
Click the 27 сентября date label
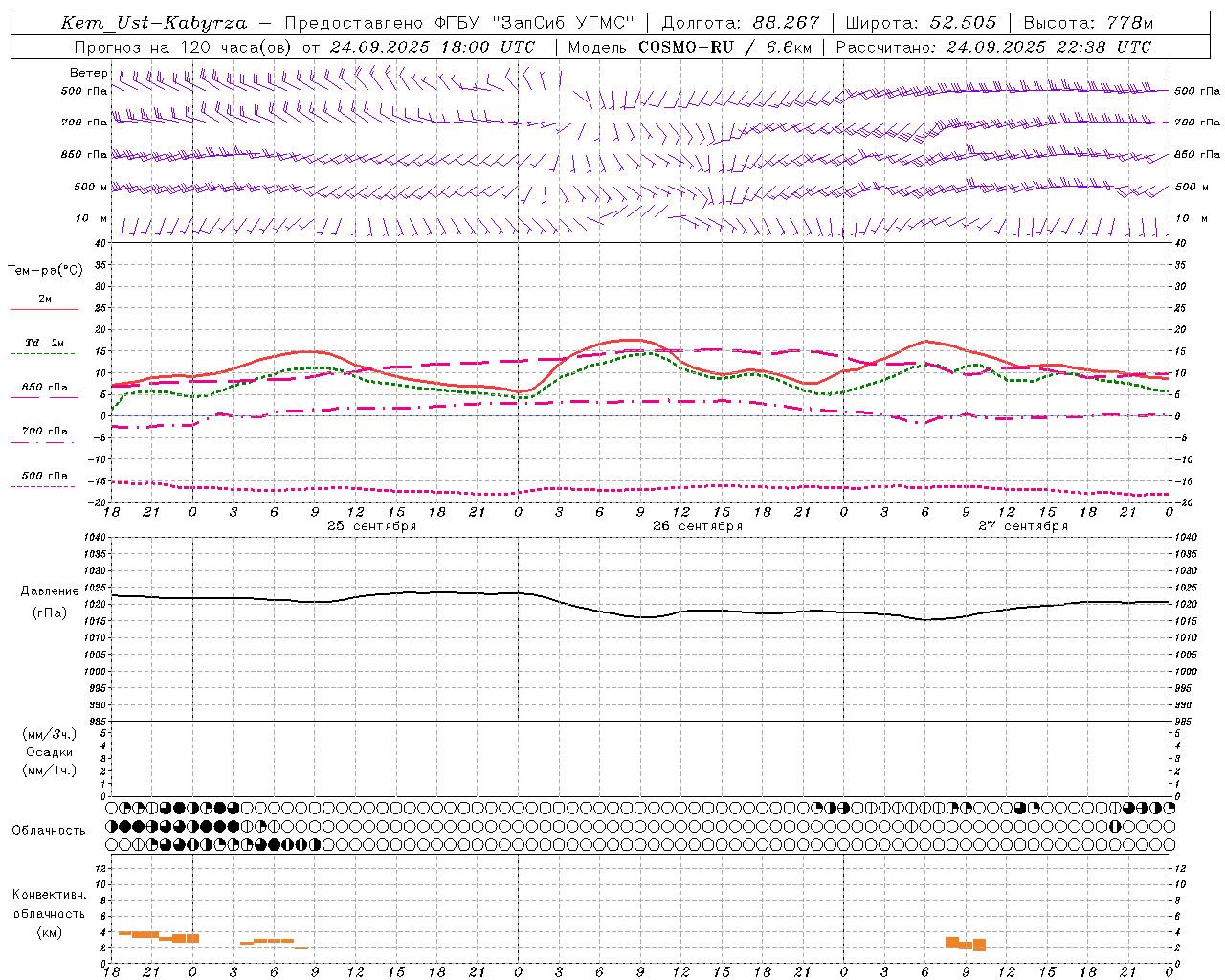point(1023,526)
